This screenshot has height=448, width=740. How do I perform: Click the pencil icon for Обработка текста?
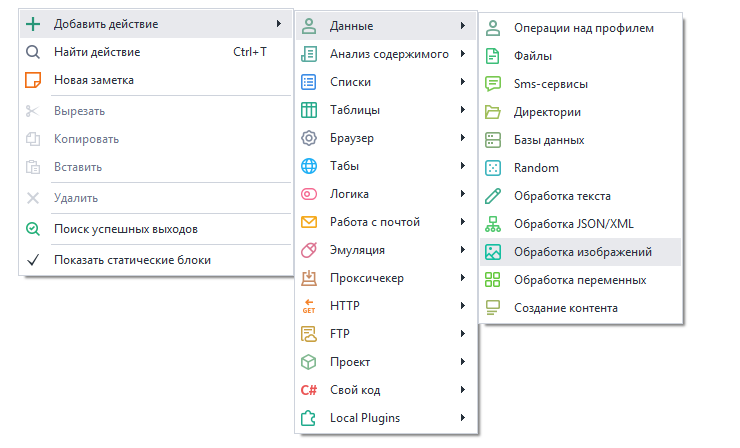coord(492,196)
